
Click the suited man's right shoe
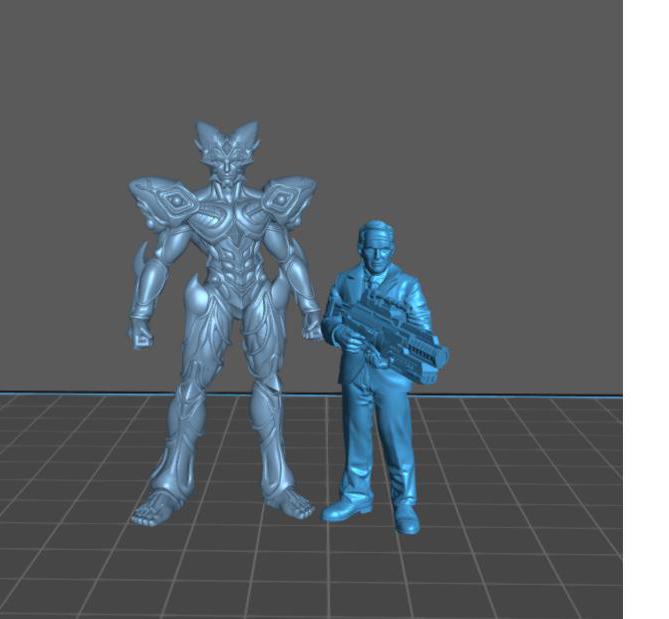tap(406, 518)
